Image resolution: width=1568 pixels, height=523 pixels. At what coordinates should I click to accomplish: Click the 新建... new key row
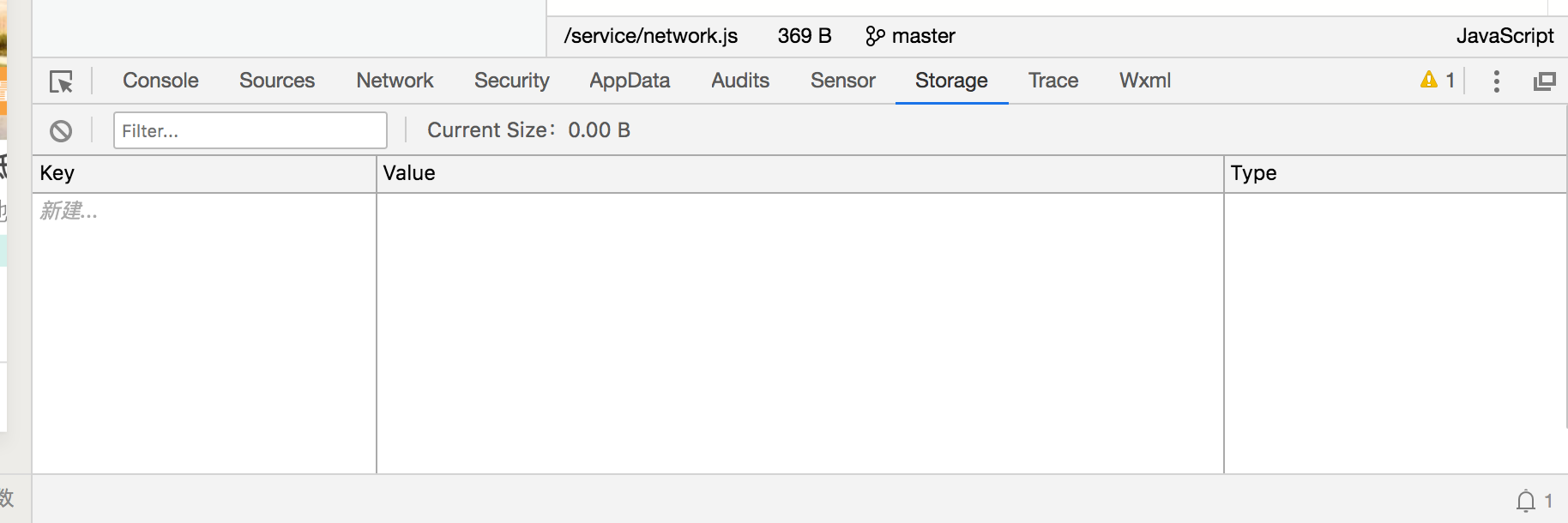click(x=69, y=211)
